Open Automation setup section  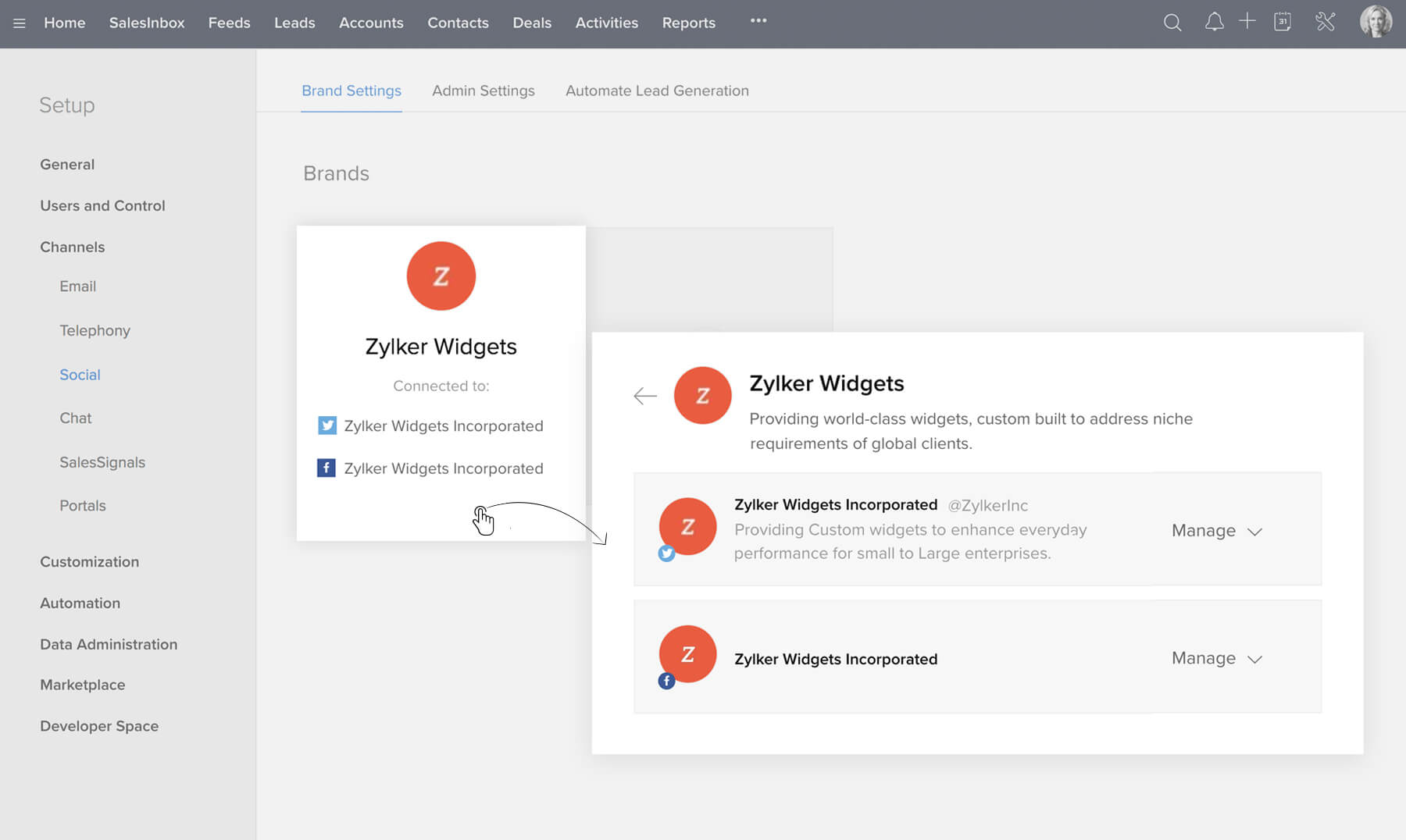(80, 603)
